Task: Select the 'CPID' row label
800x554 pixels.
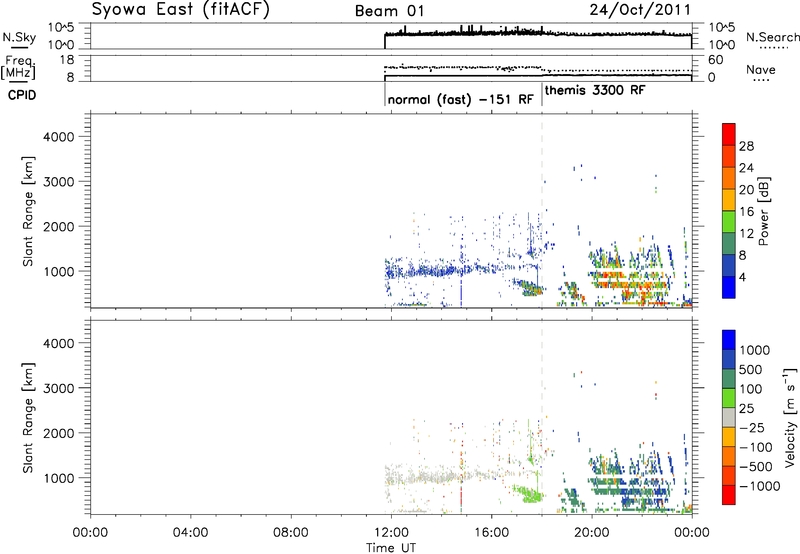Action: click(x=22, y=95)
